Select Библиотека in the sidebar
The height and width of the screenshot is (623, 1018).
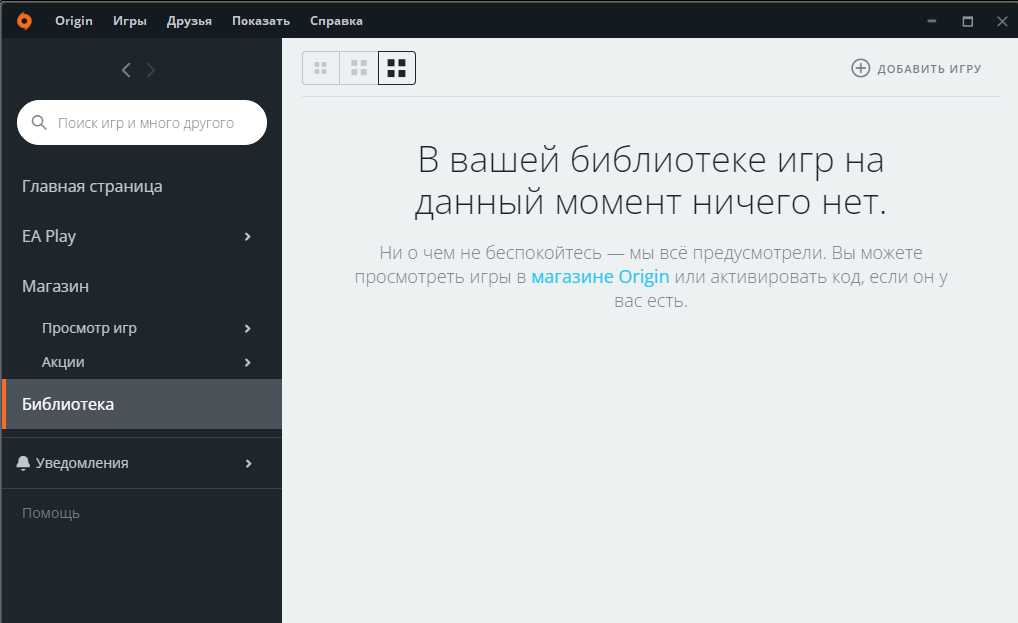[142, 404]
